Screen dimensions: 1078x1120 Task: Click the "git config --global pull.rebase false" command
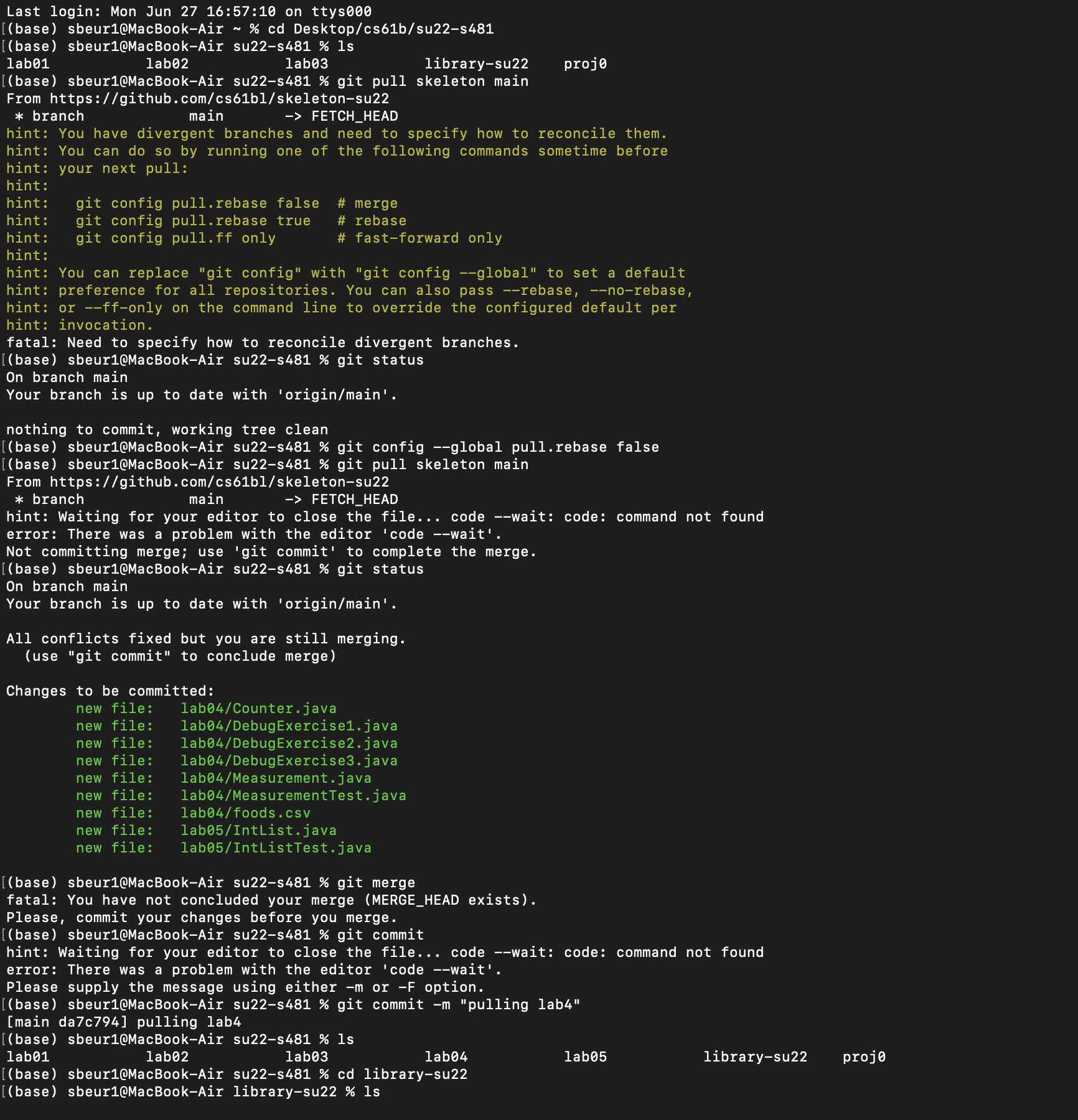point(498,447)
